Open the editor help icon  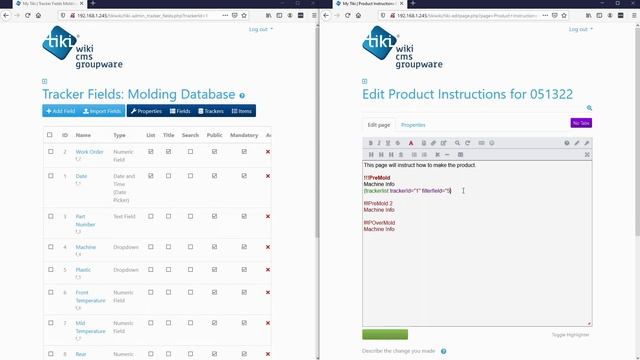(x=567, y=143)
